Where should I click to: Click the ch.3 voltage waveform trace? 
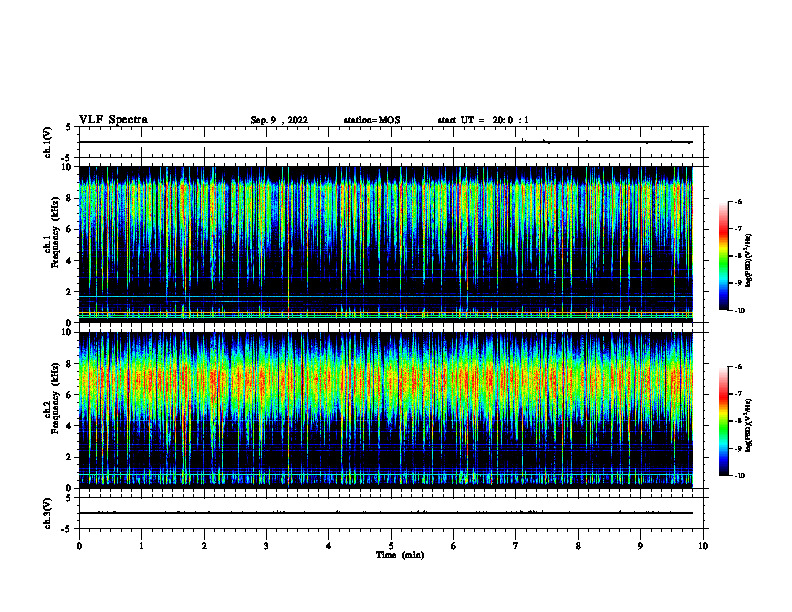[386, 513]
